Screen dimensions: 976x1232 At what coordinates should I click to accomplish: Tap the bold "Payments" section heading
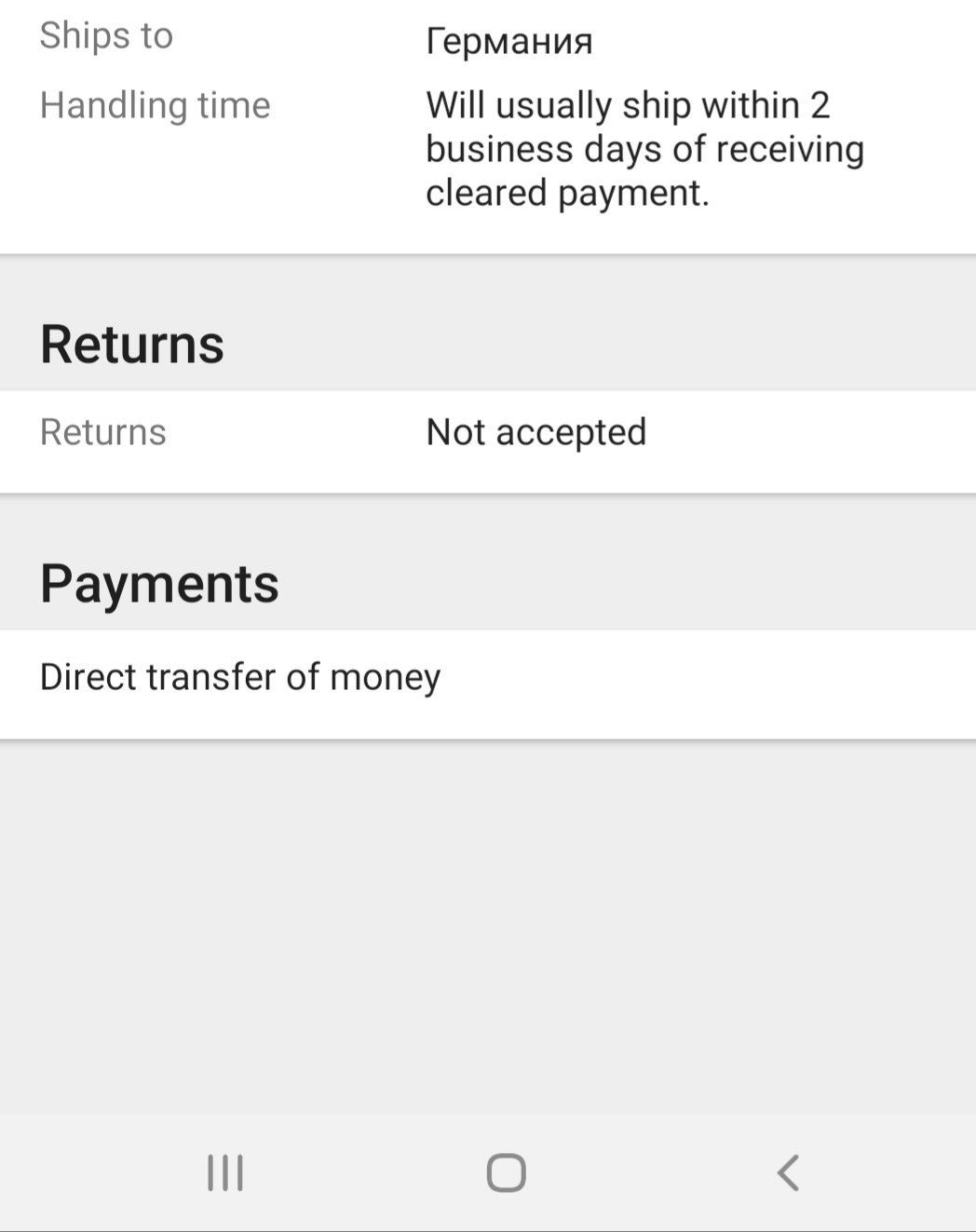tap(159, 584)
